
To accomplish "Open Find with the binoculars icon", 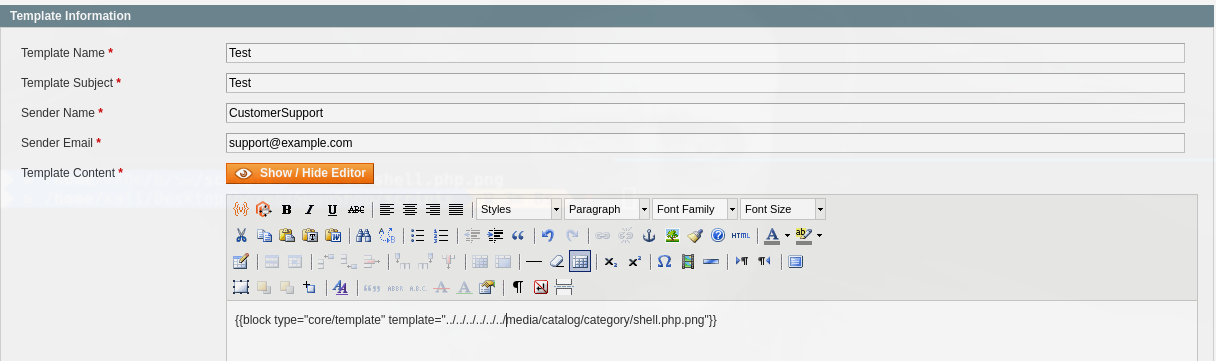I will (x=364, y=236).
